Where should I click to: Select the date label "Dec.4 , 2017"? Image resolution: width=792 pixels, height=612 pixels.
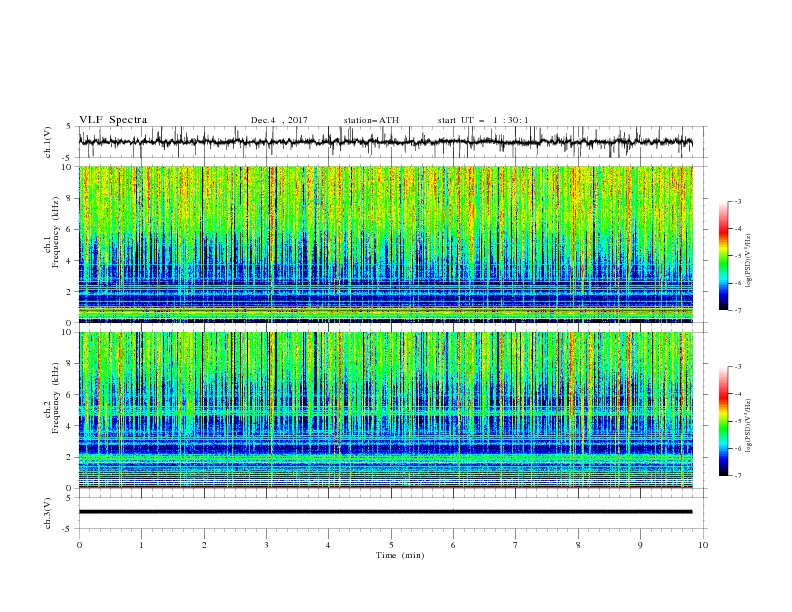pos(279,120)
